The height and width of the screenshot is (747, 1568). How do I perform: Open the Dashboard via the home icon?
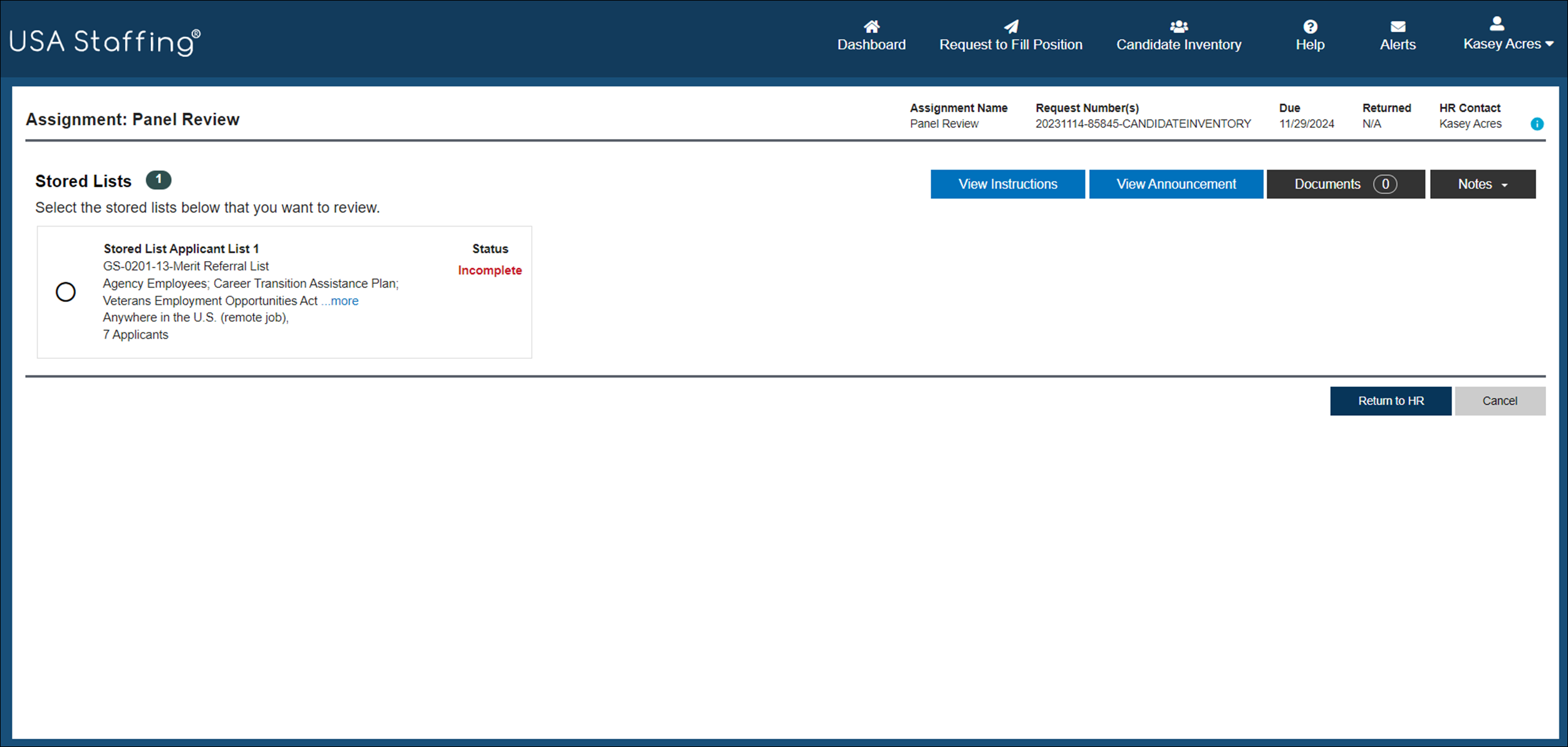click(871, 26)
